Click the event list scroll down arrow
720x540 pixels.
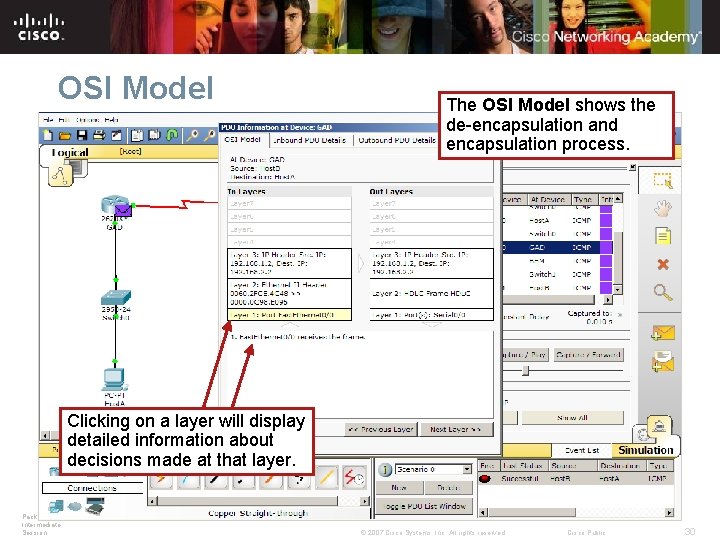[x=618, y=290]
